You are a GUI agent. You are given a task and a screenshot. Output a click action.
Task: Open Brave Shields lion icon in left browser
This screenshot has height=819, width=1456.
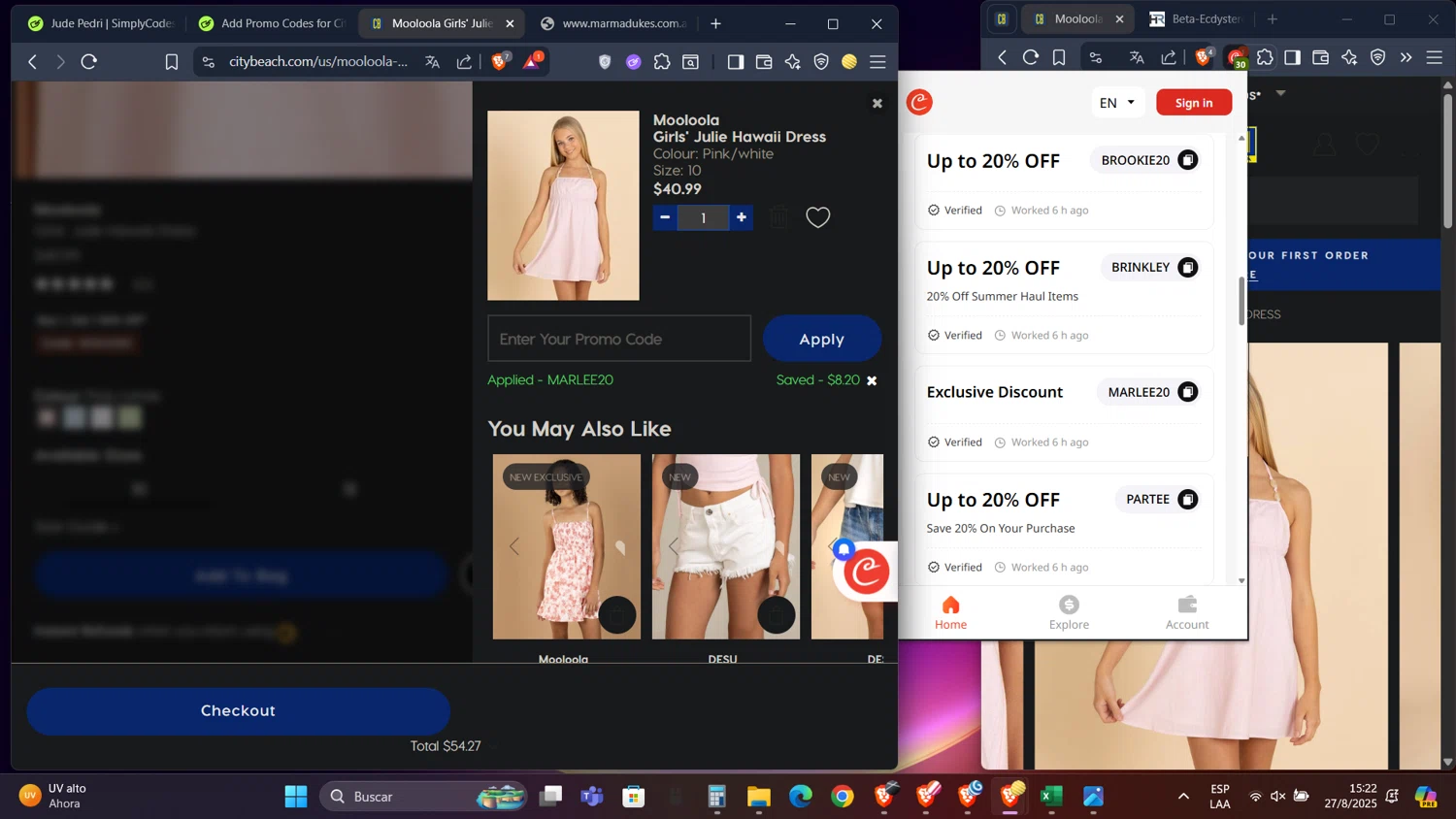pyautogui.click(x=500, y=61)
